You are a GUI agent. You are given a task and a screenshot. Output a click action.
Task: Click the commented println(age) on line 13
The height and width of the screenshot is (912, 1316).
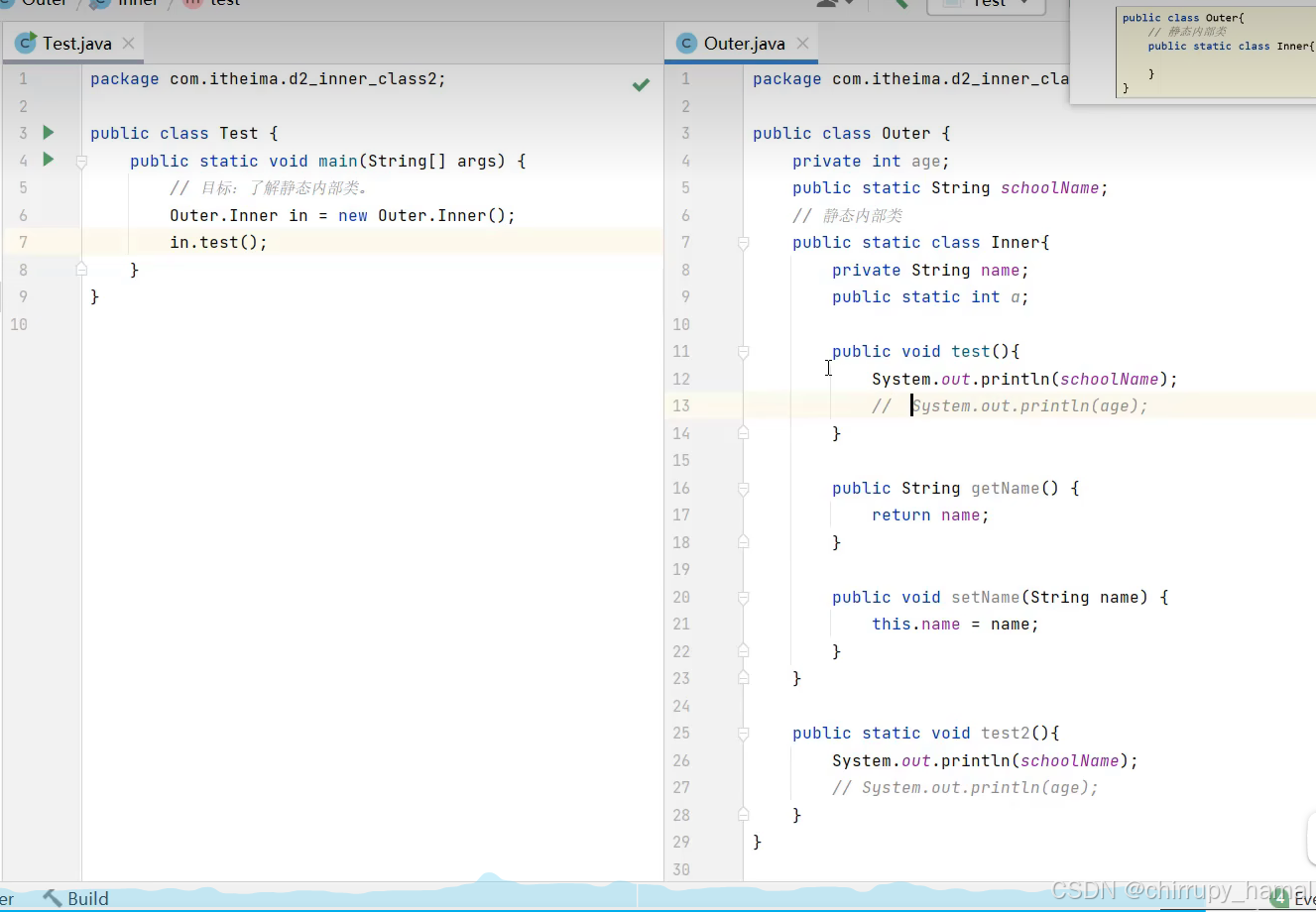point(1010,406)
